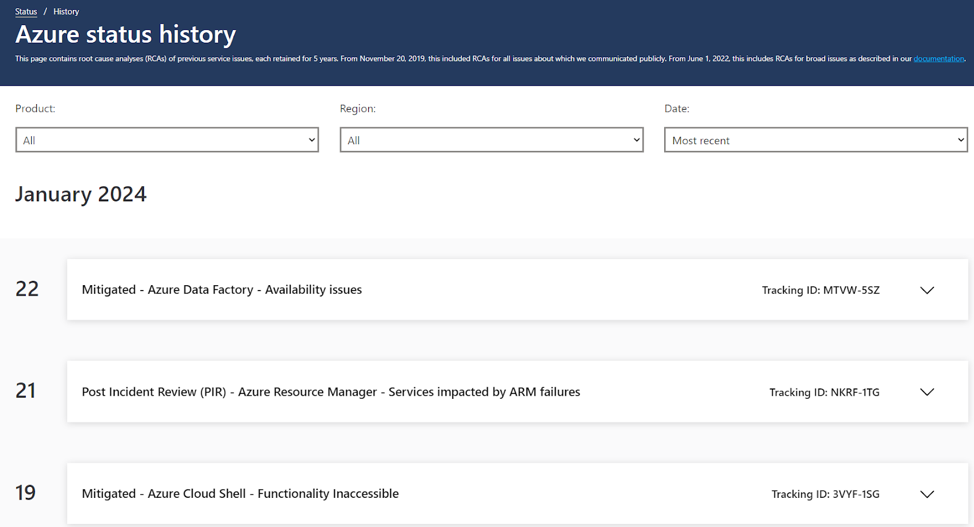Viewport: 974px width, 527px height.
Task: Select History in the breadcrumb
Action: tap(66, 12)
